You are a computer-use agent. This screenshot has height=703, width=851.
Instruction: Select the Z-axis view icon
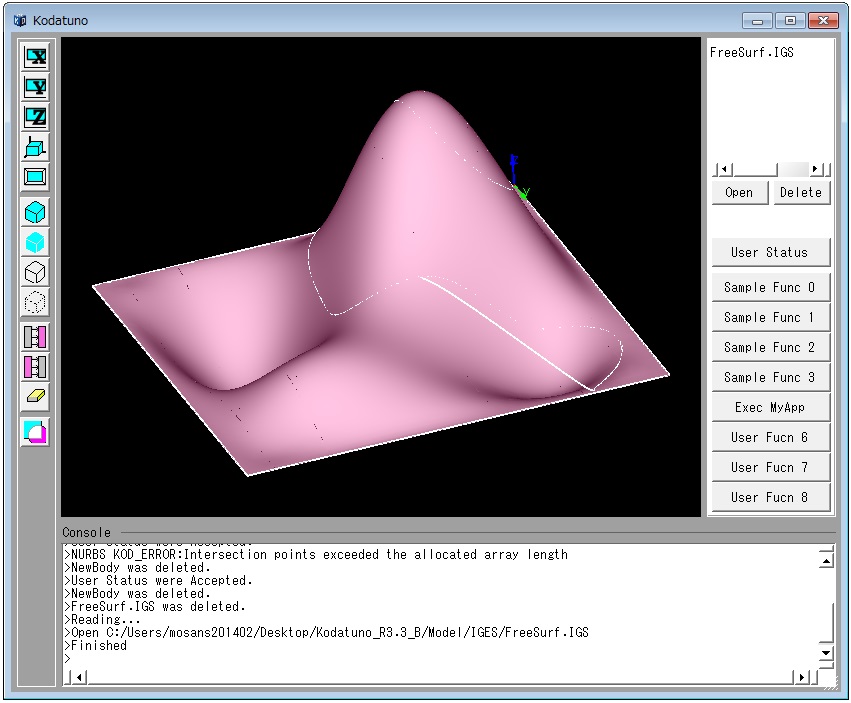[x=36, y=117]
